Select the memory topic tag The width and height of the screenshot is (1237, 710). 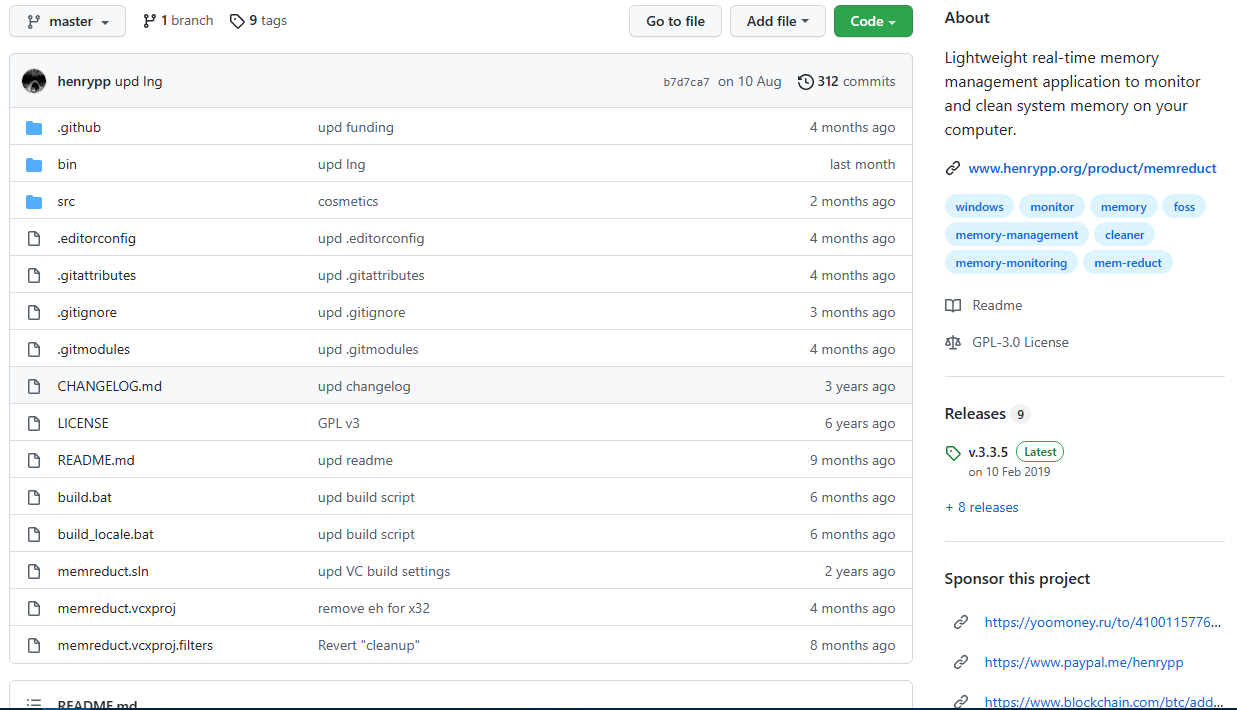(1124, 206)
